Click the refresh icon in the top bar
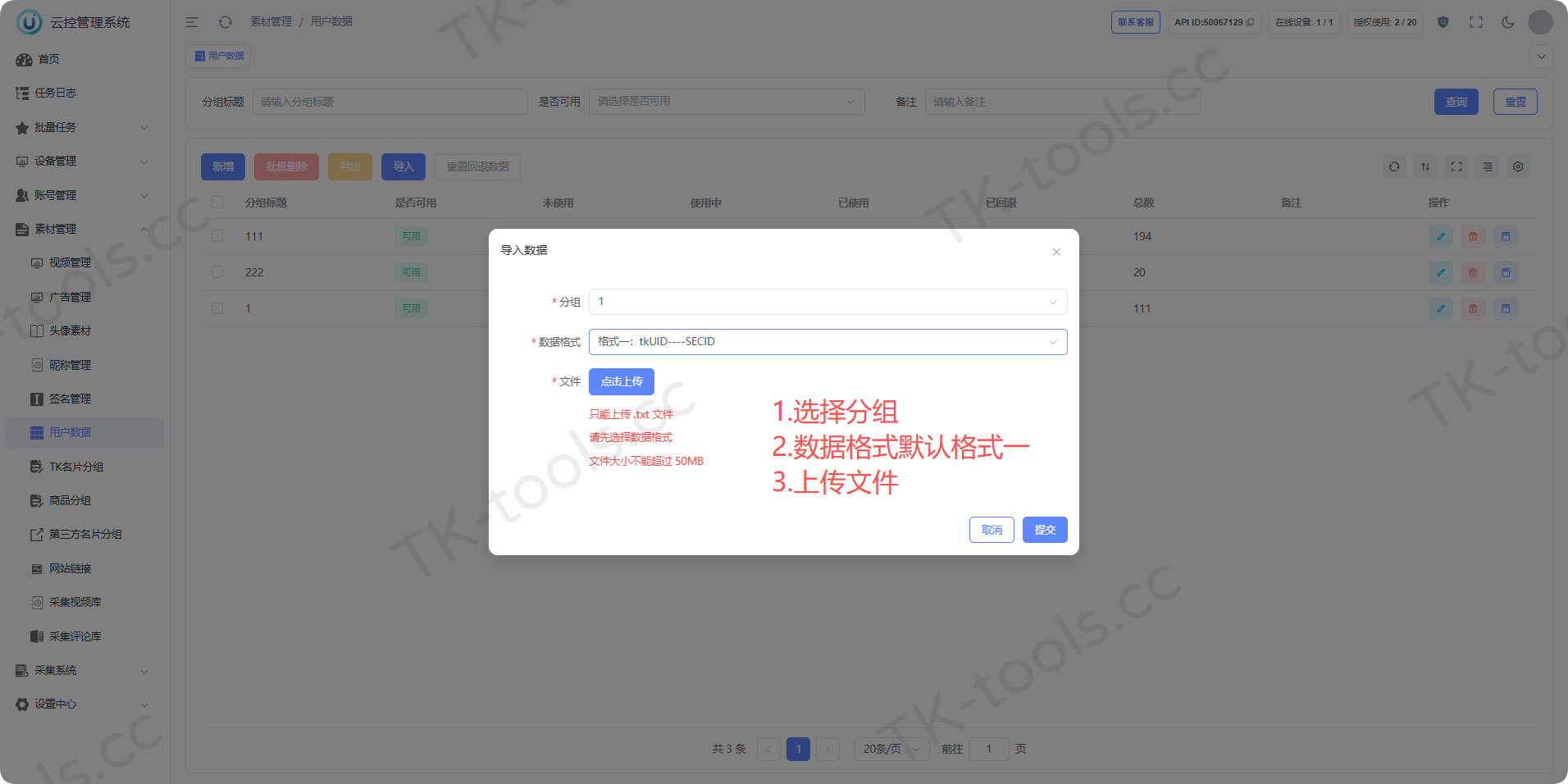The height and width of the screenshot is (784, 1568). click(x=226, y=22)
